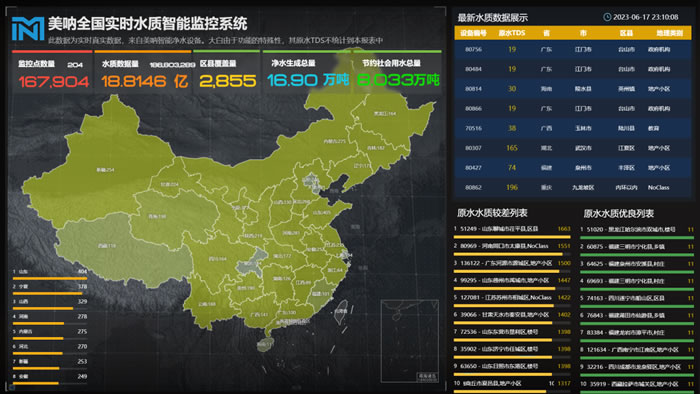Select device row 80862 from 重庆
This screenshot has width=700, height=394.
(x=573, y=187)
